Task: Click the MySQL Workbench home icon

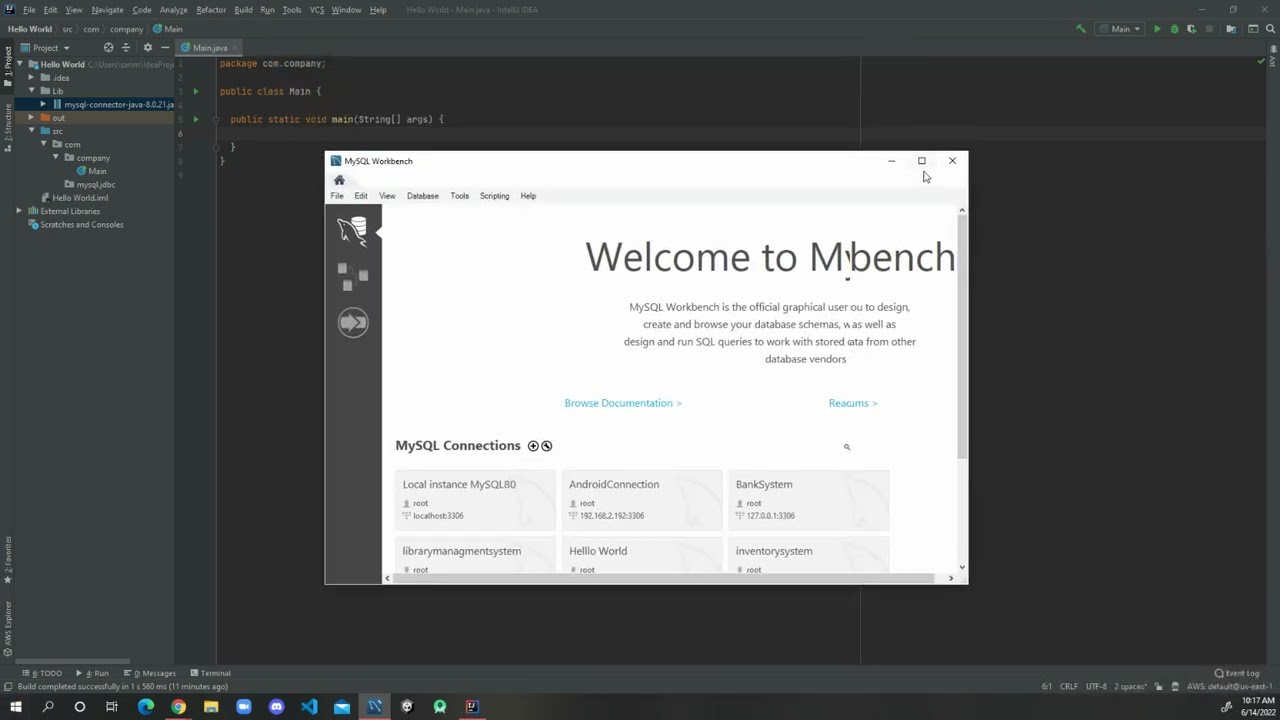Action: pyautogui.click(x=339, y=180)
